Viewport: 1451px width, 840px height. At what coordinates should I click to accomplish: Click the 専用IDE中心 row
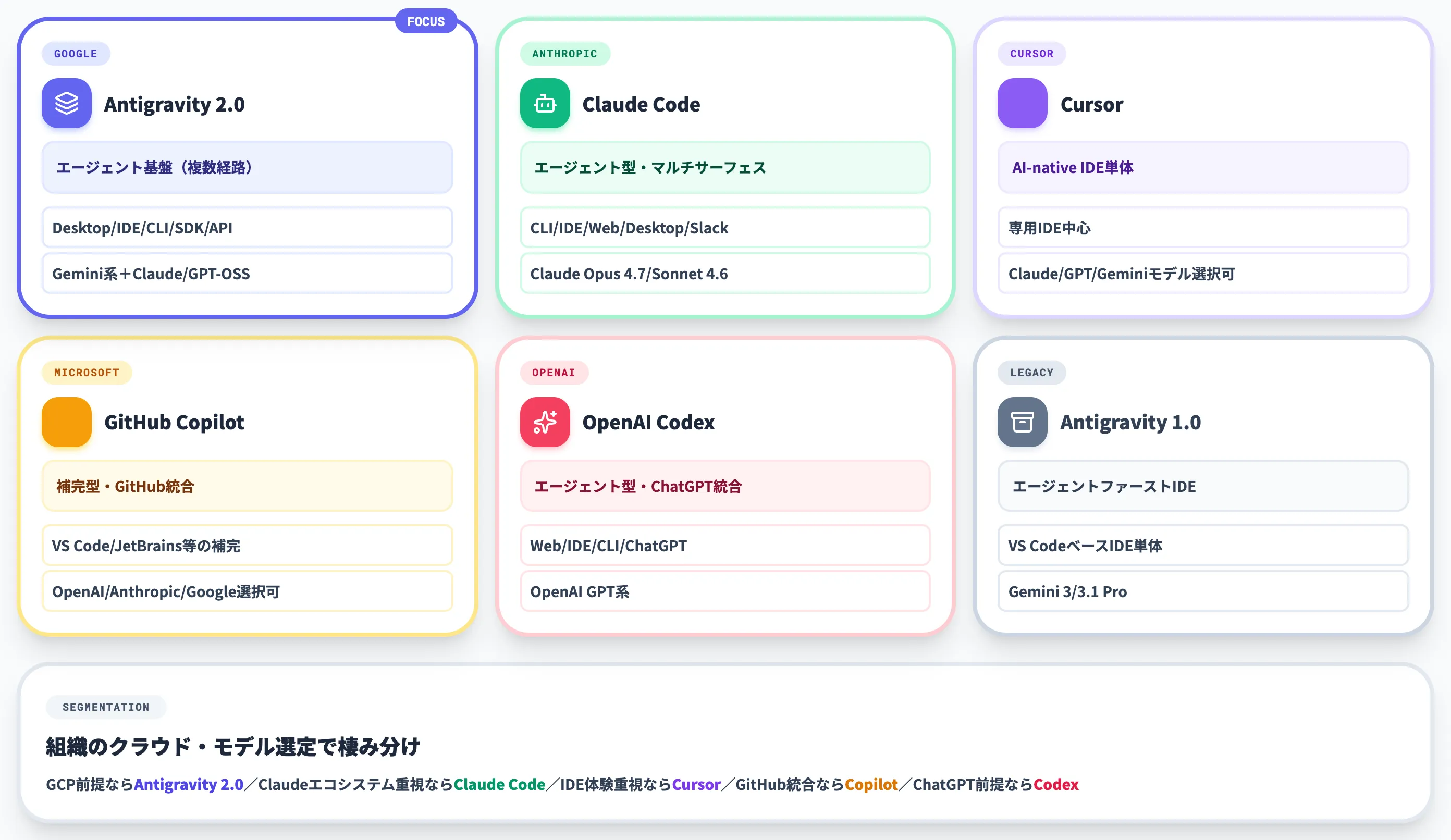click(x=1203, y=227)
